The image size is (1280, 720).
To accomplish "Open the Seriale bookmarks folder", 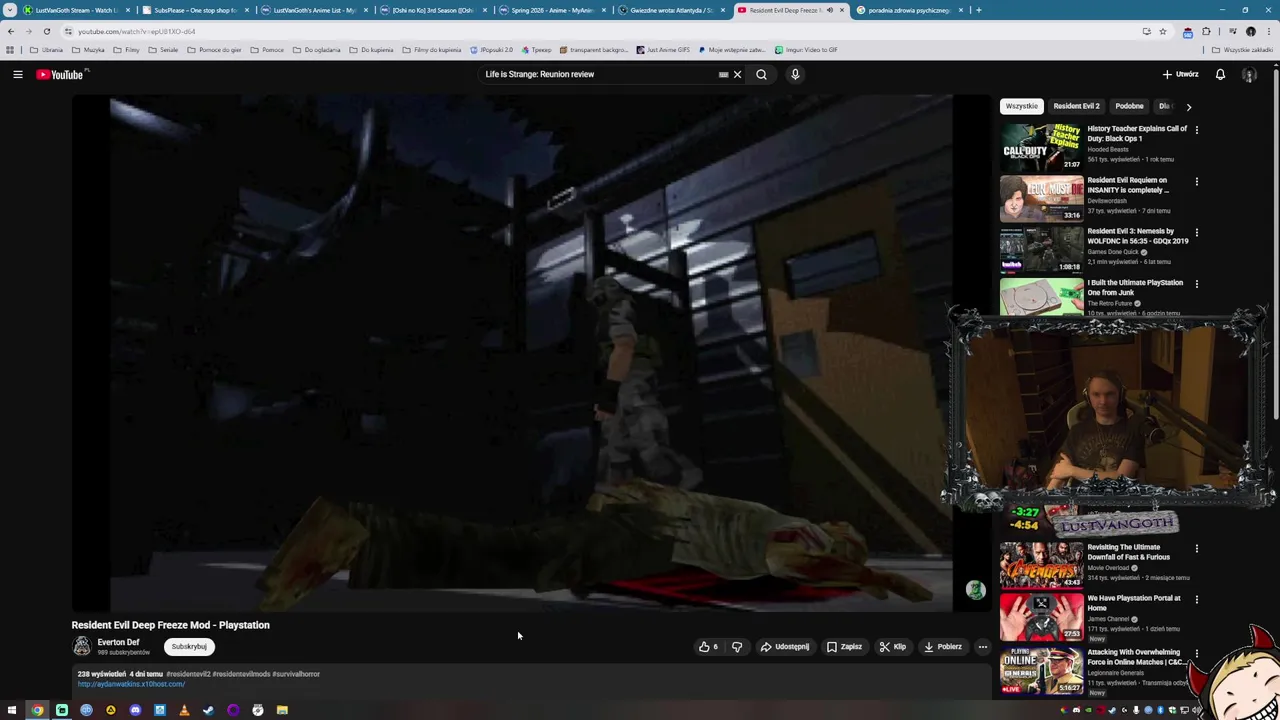I will (163, 50).
